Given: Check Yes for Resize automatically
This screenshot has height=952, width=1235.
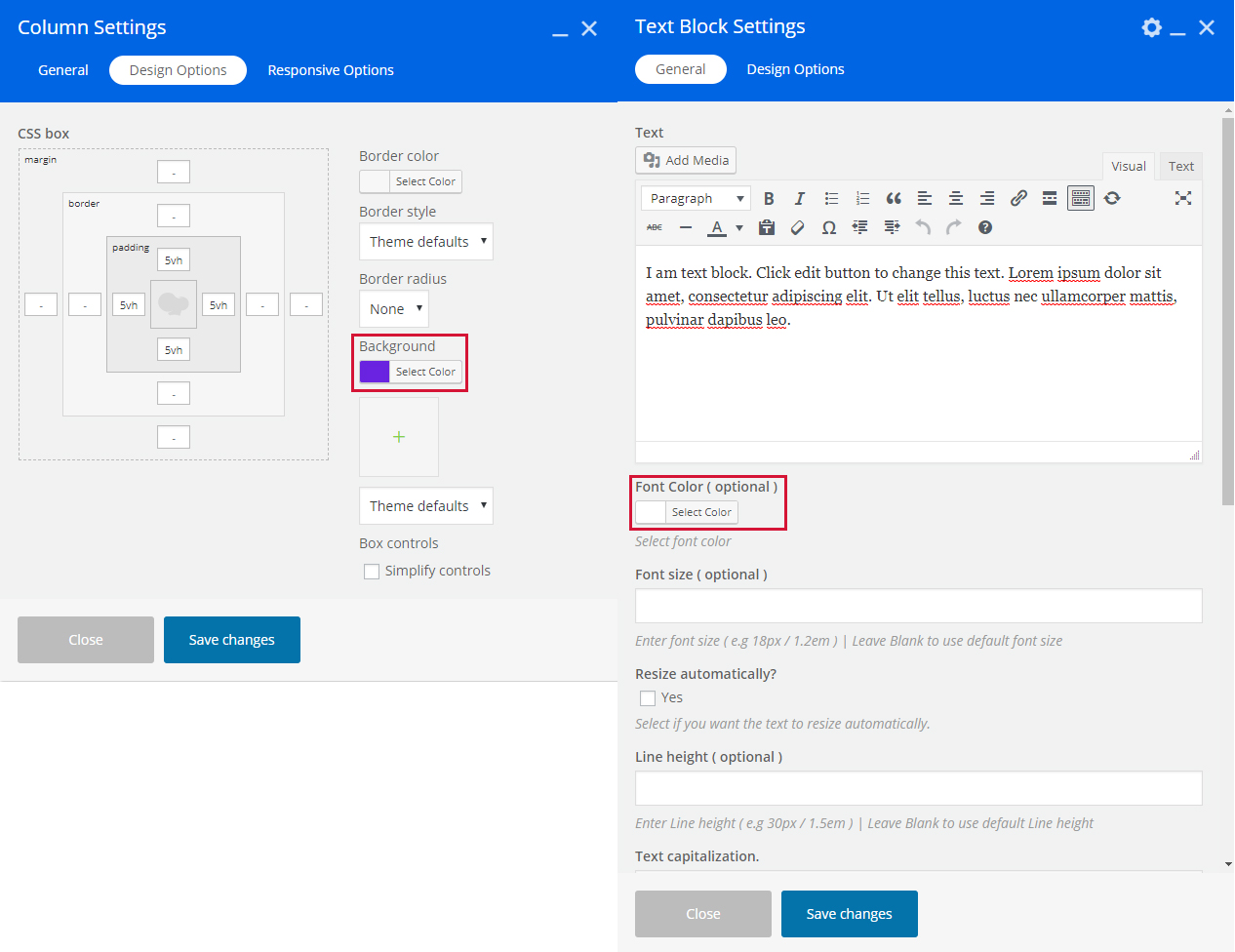Looking at the screenshot, I should click(x=648, y=698).
